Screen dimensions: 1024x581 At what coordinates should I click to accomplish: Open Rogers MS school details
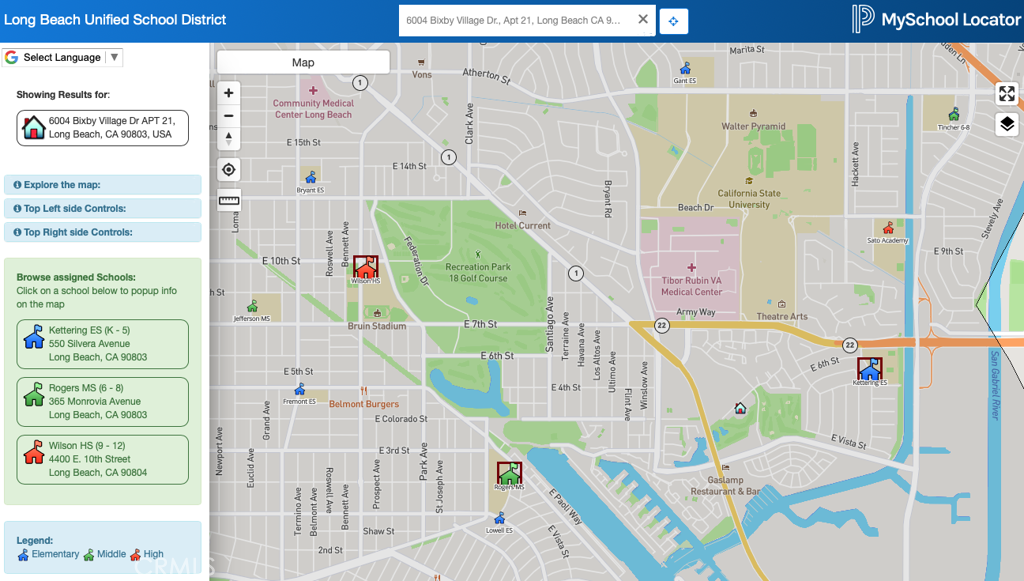coord(102,402)
